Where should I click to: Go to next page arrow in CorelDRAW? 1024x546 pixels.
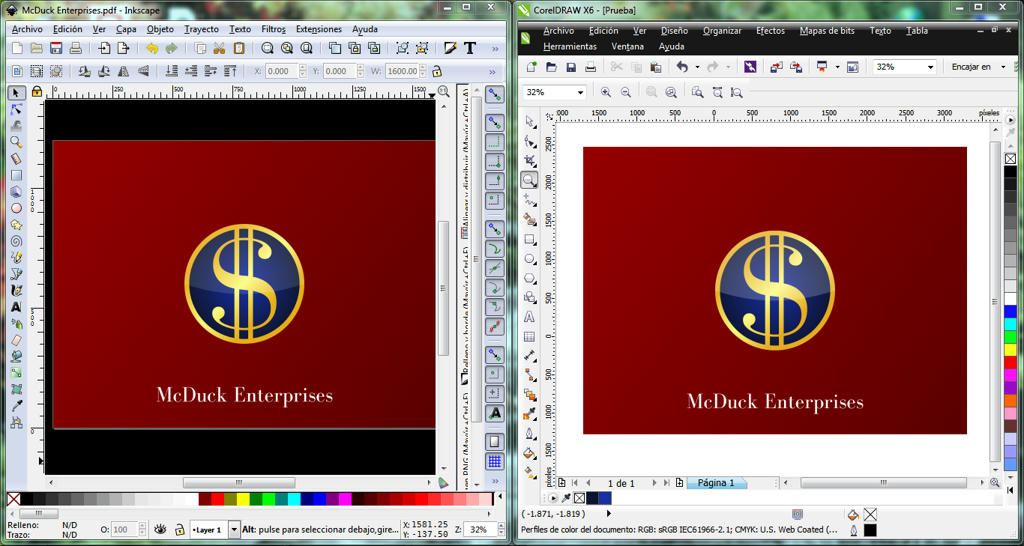click(654, 483)
